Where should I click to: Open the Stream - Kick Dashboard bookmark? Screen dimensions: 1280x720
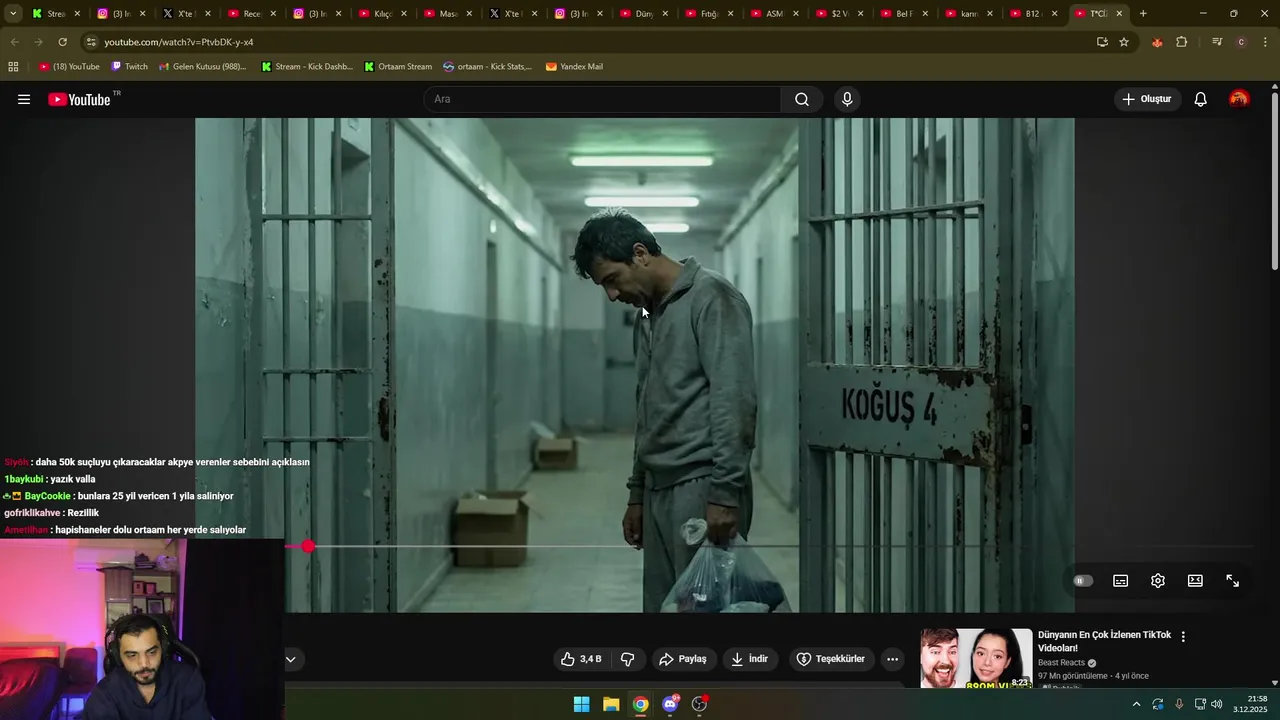point(307,67)
